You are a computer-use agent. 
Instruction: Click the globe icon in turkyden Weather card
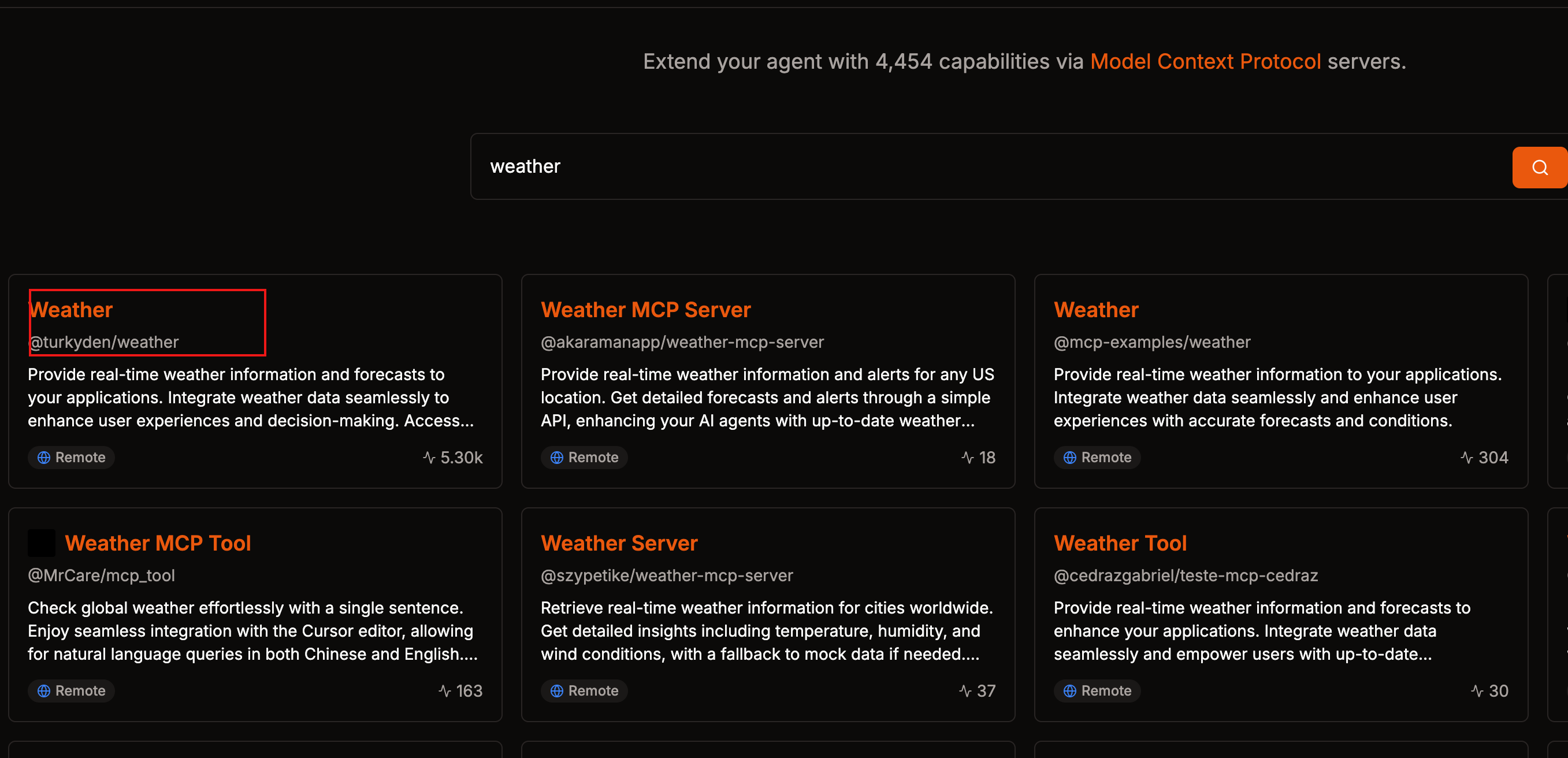(44, 457)
